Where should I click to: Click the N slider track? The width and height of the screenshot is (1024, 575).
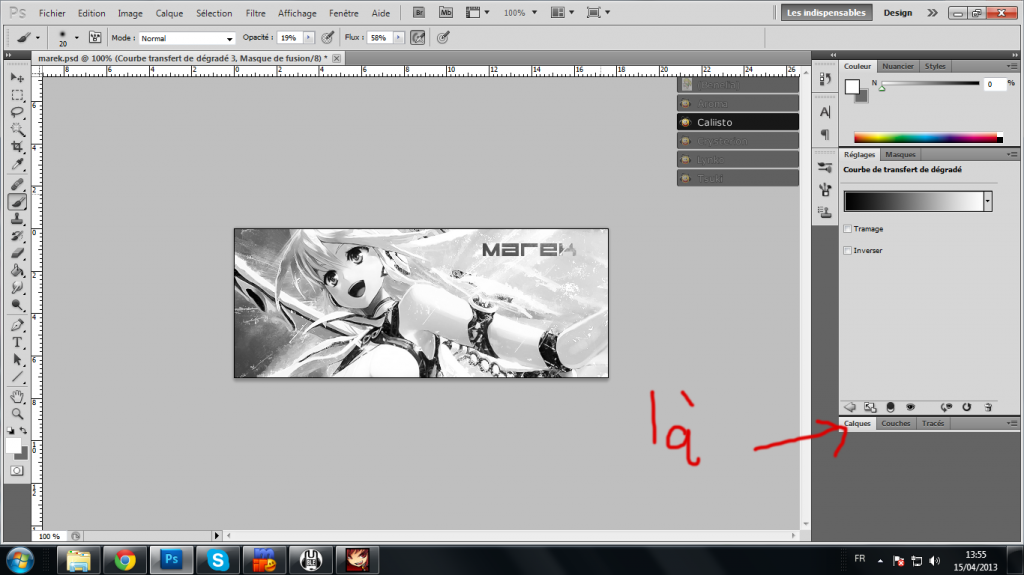point(929,84)
